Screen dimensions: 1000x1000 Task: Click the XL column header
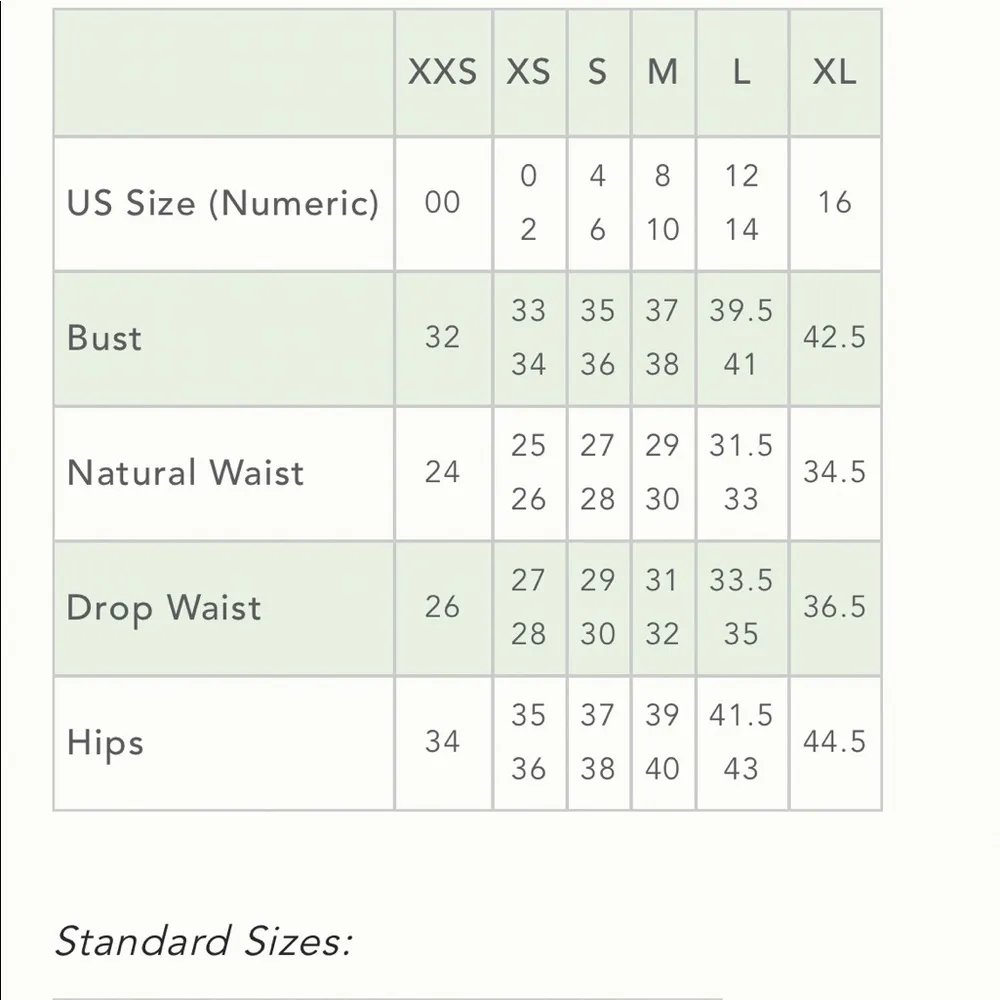834,72
